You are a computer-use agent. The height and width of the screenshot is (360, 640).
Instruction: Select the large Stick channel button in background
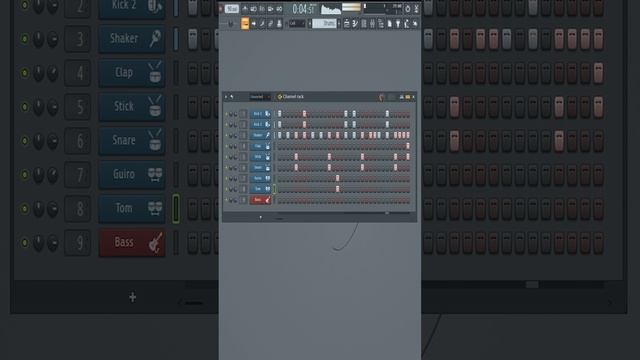(x=132, y=107)
